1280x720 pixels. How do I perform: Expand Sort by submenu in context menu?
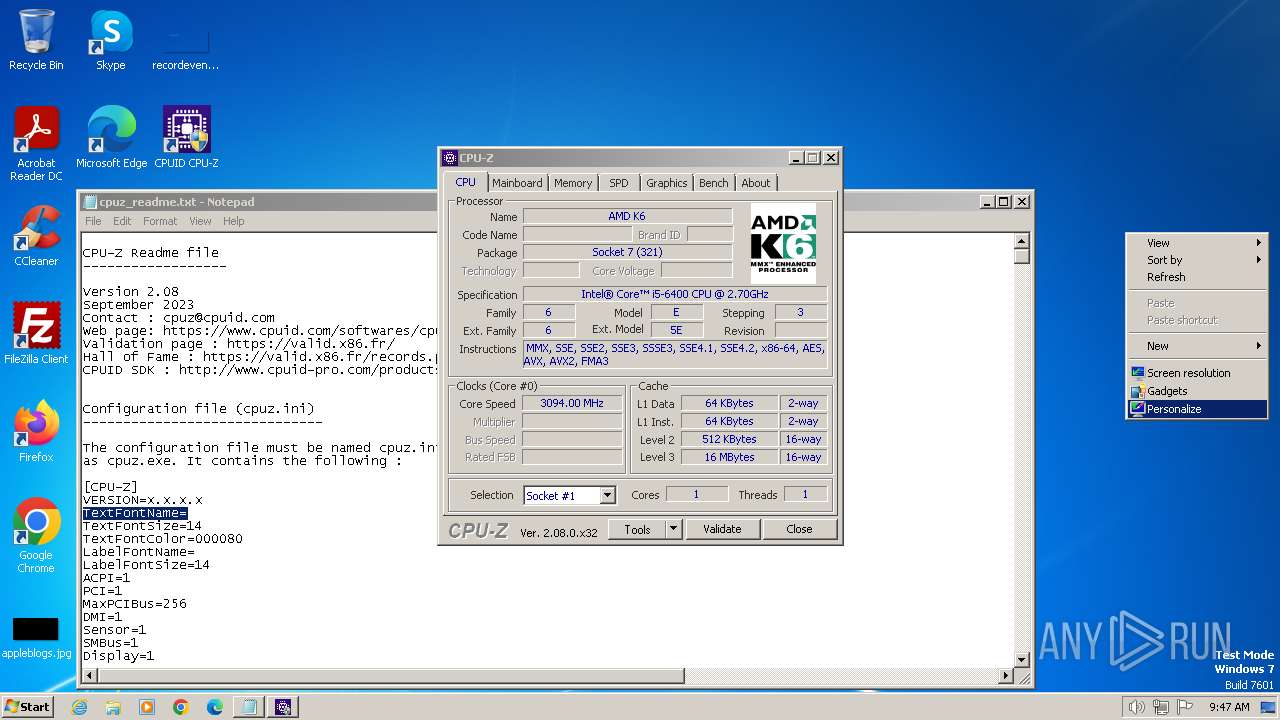[1197, 260]
